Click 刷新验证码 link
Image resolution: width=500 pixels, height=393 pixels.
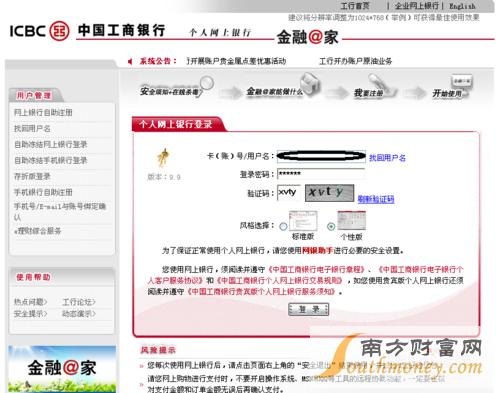tap(376, 199)
